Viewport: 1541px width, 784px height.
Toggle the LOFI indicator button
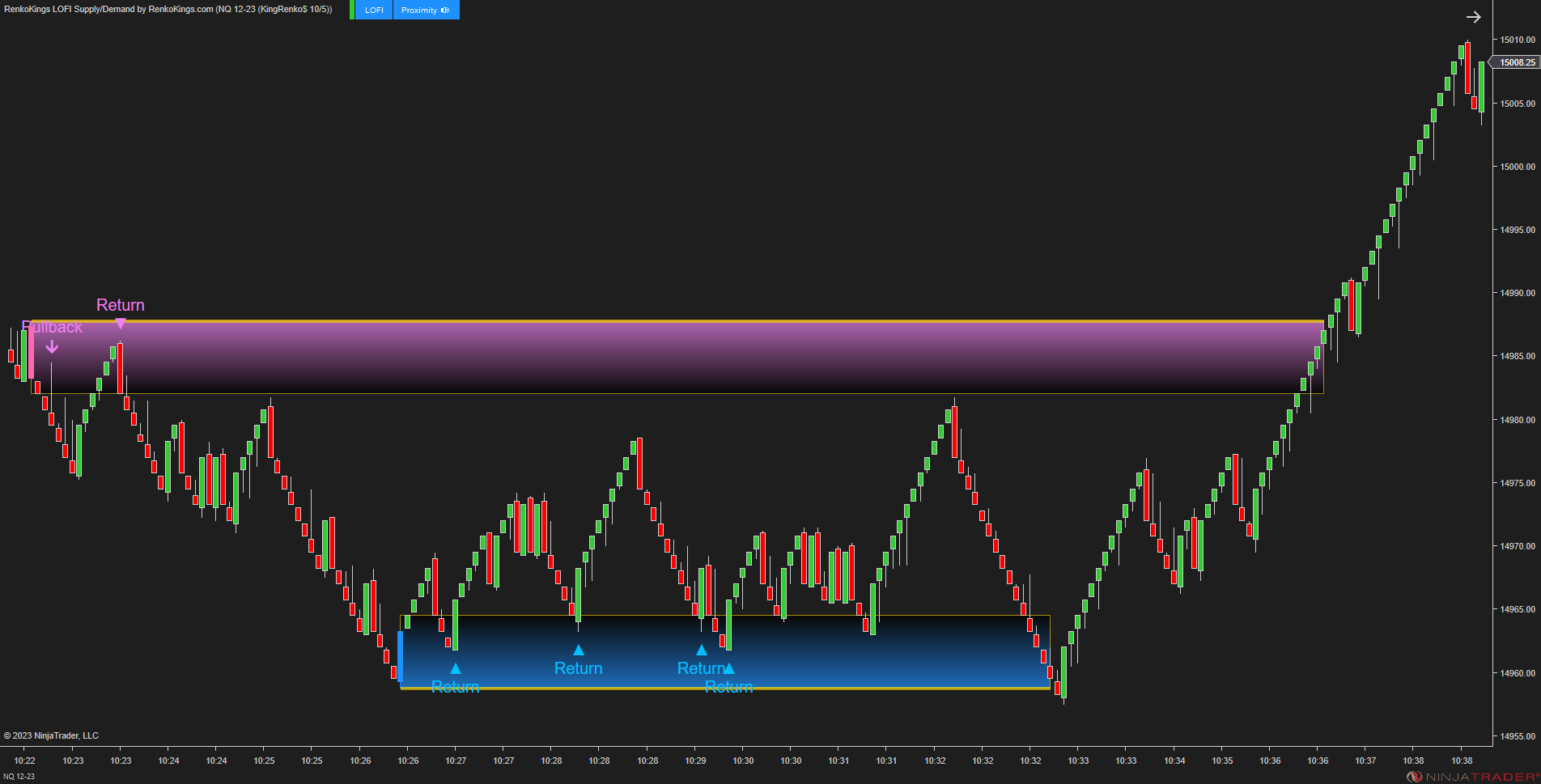(373, 10)
